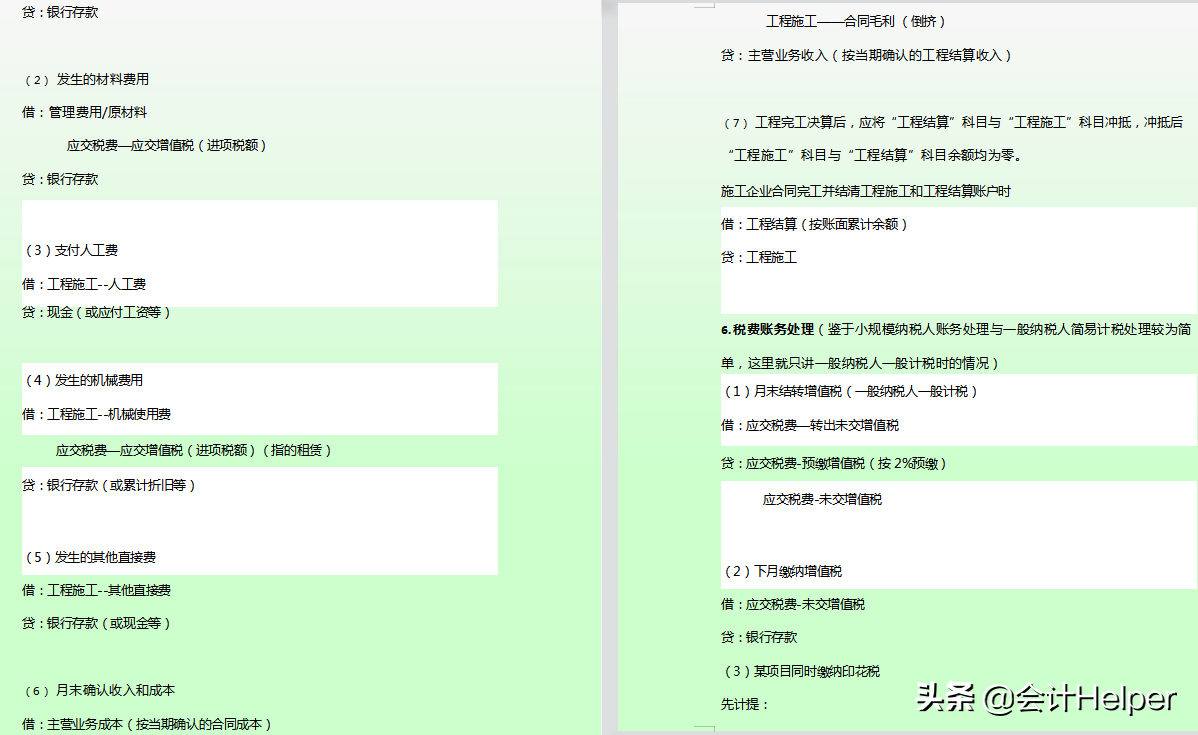Select entry 贷：工程施工 on right page

758,257
